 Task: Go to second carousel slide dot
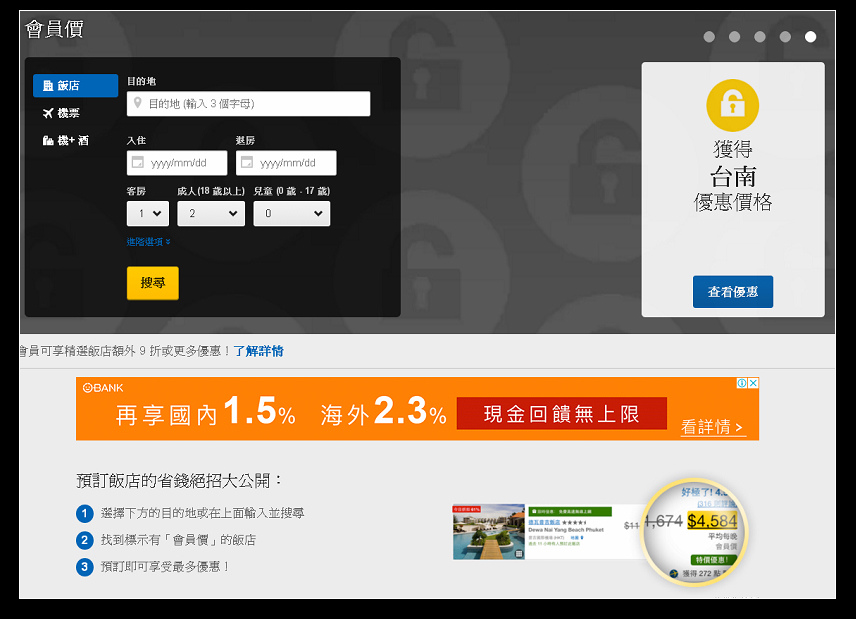click(735, 37)
